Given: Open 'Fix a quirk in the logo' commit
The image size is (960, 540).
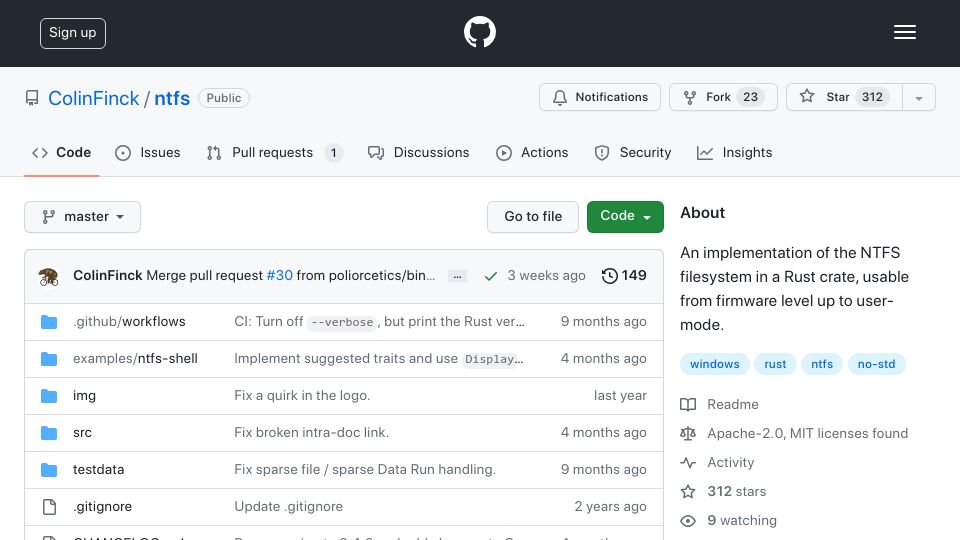Looking at the screenshot, I should 302,396.
